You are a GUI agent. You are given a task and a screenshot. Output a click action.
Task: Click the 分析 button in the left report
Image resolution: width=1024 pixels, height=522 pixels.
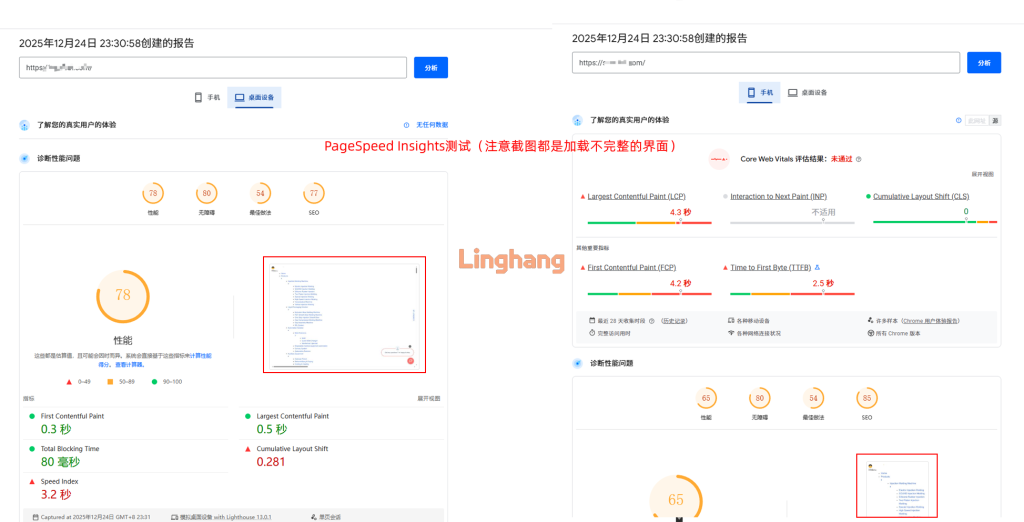pos(431,68)
